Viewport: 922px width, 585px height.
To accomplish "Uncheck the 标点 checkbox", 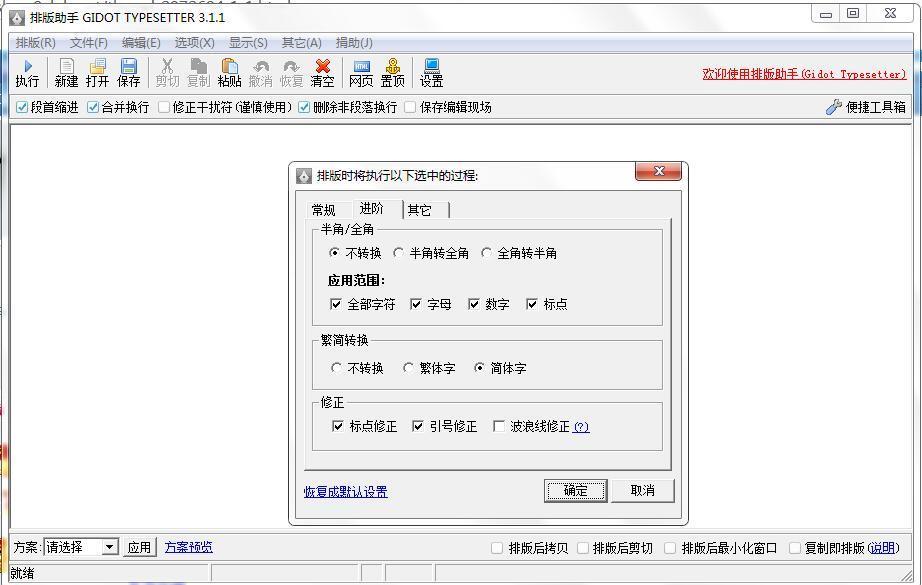I will click(x=532, y=304).
